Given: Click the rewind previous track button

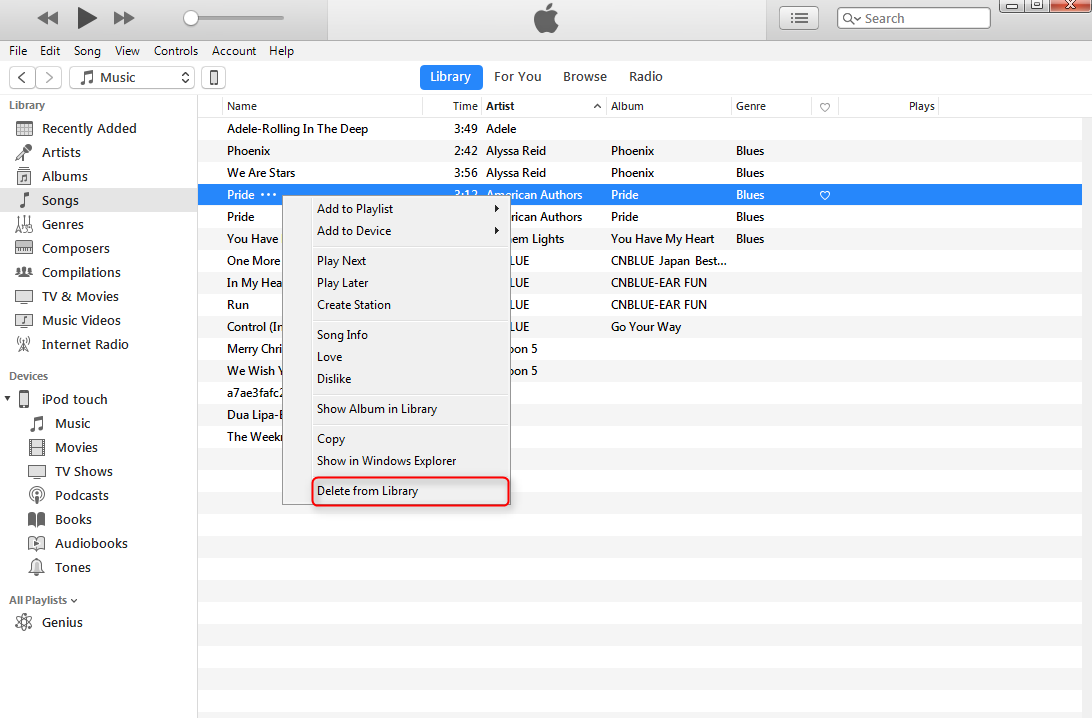Looking at the screenshot, I should 47,18.
